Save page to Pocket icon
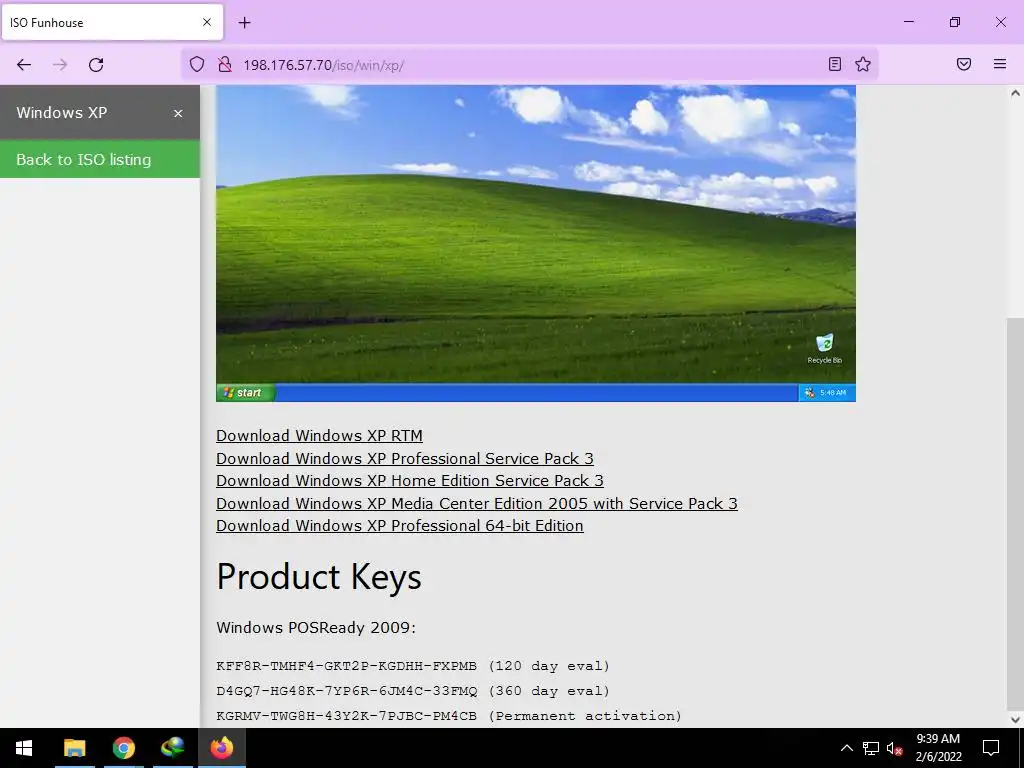The width and height of the screenshot is (1024, 768). tap(964, 64)
